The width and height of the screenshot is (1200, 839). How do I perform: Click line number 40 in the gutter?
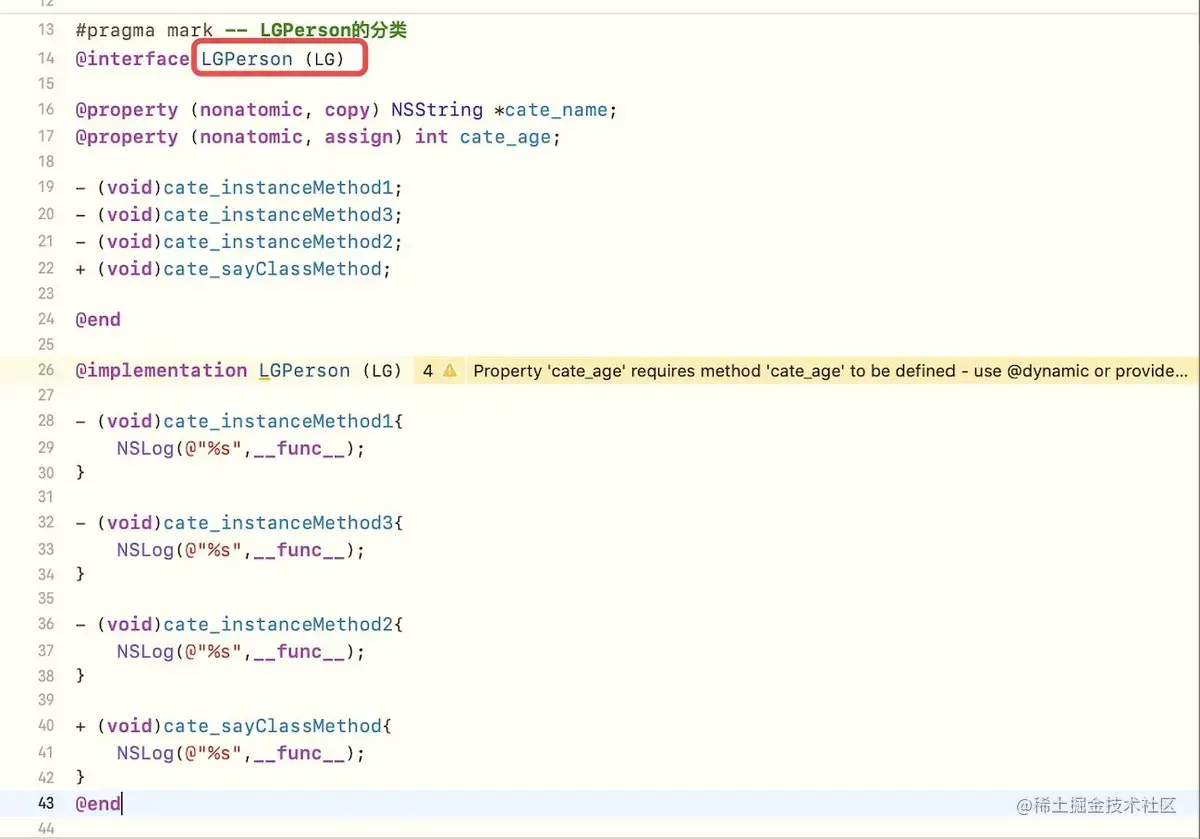pyautogui.click(x=46, y=726)
